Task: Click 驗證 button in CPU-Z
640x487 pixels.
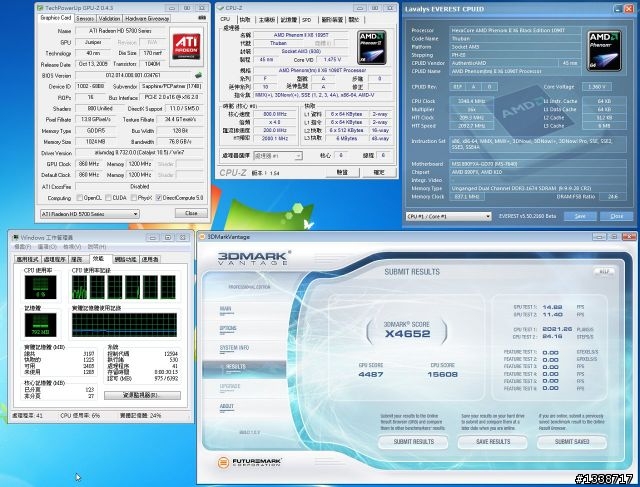Action: 342,172
